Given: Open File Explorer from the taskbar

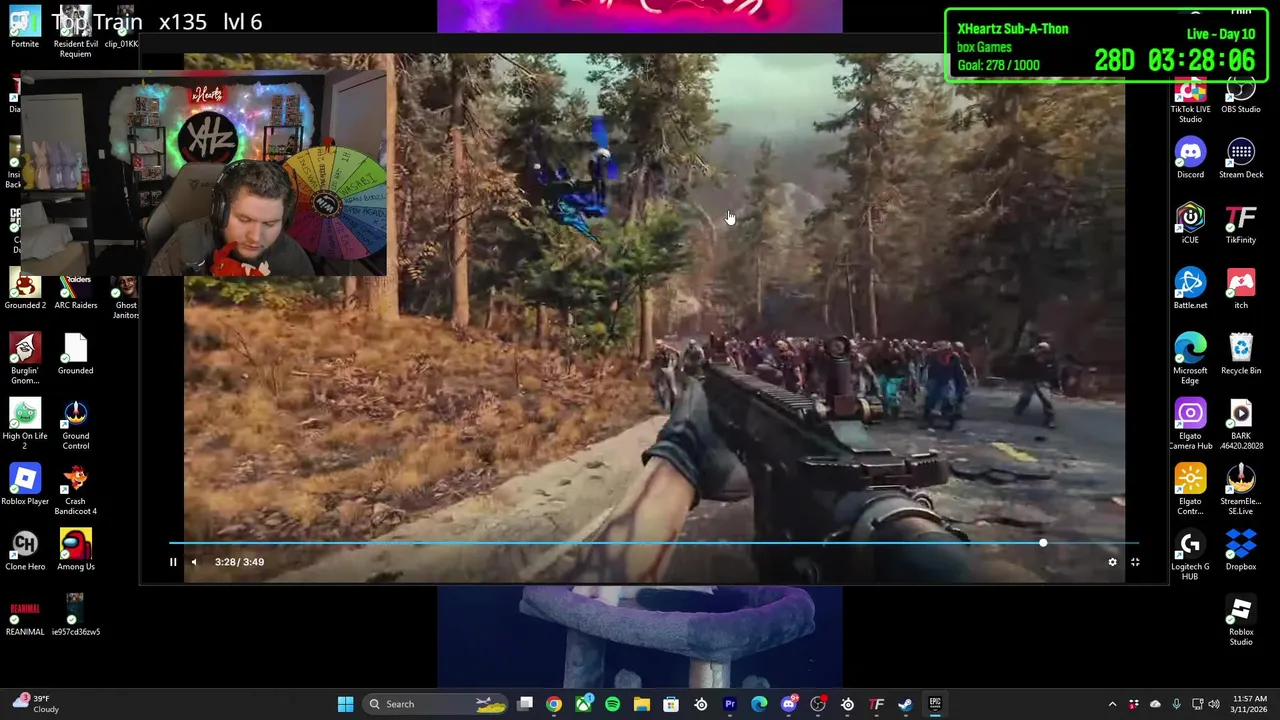Looking at the screenshot, I should coord(642,704).
